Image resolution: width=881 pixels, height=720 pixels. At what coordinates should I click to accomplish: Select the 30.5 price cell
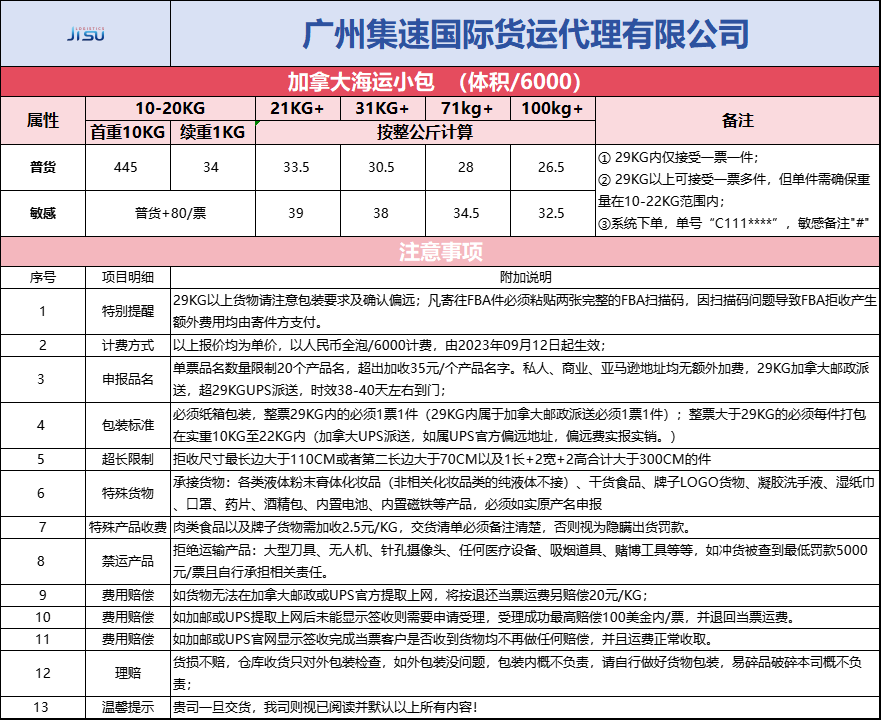(x=383, y=167)
